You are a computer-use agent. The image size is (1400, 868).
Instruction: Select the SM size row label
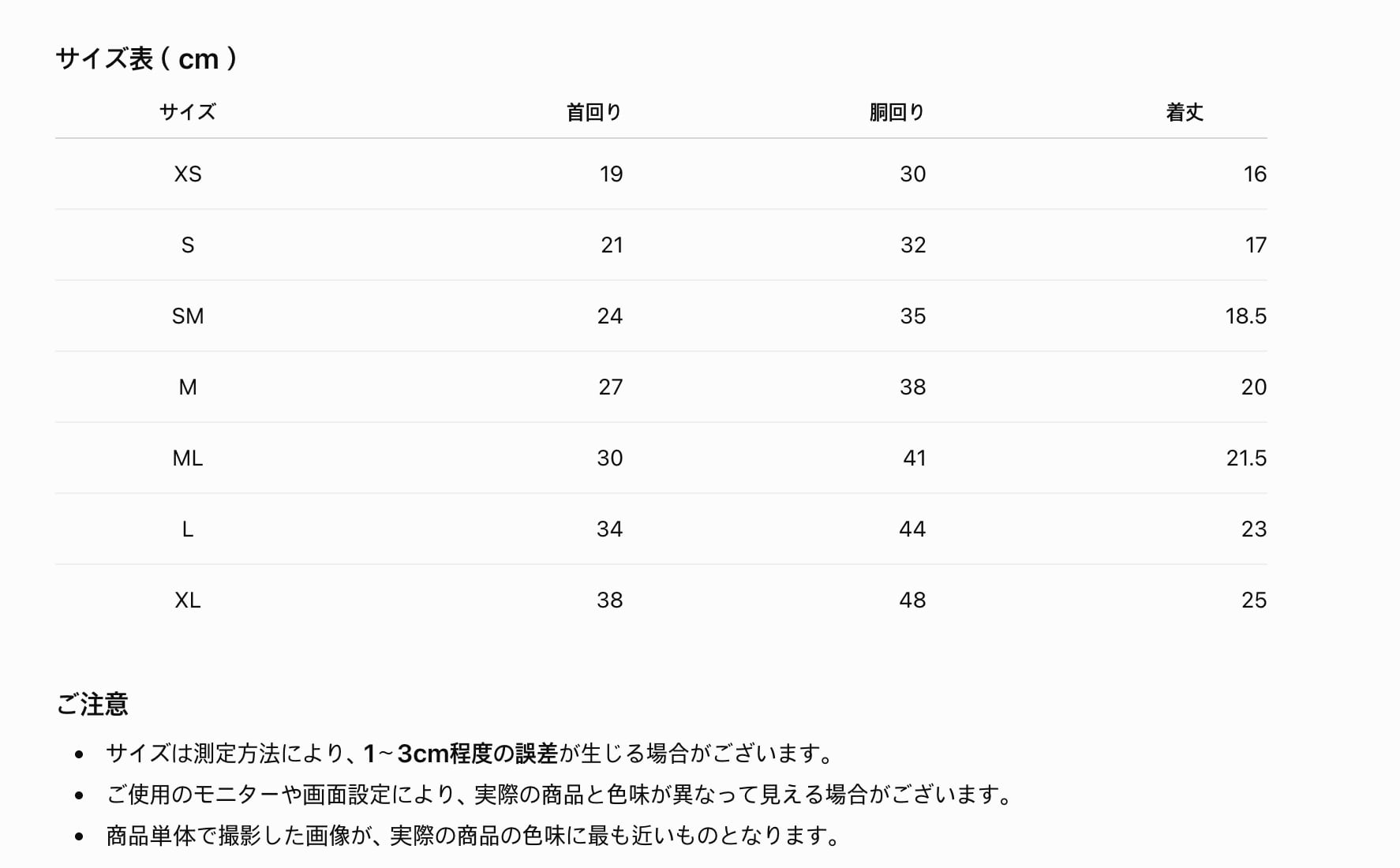point(188,316)
